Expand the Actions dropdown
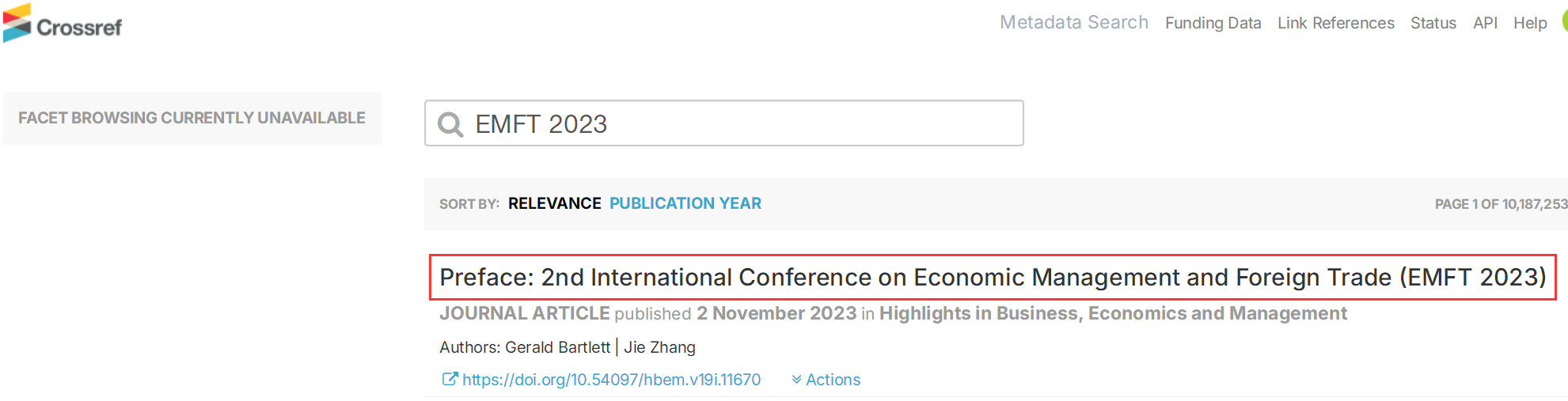 tap(826, 380)
